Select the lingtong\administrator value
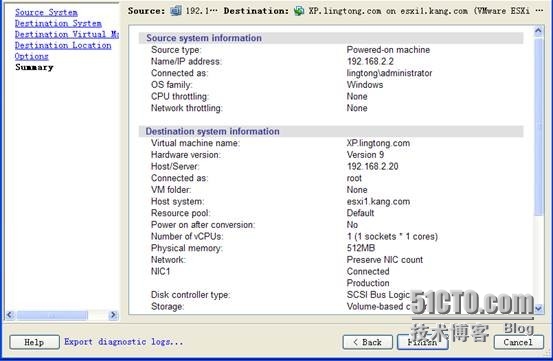Image resolution: width=553 pixels, height=361 pixels. [x=389, y=73]
